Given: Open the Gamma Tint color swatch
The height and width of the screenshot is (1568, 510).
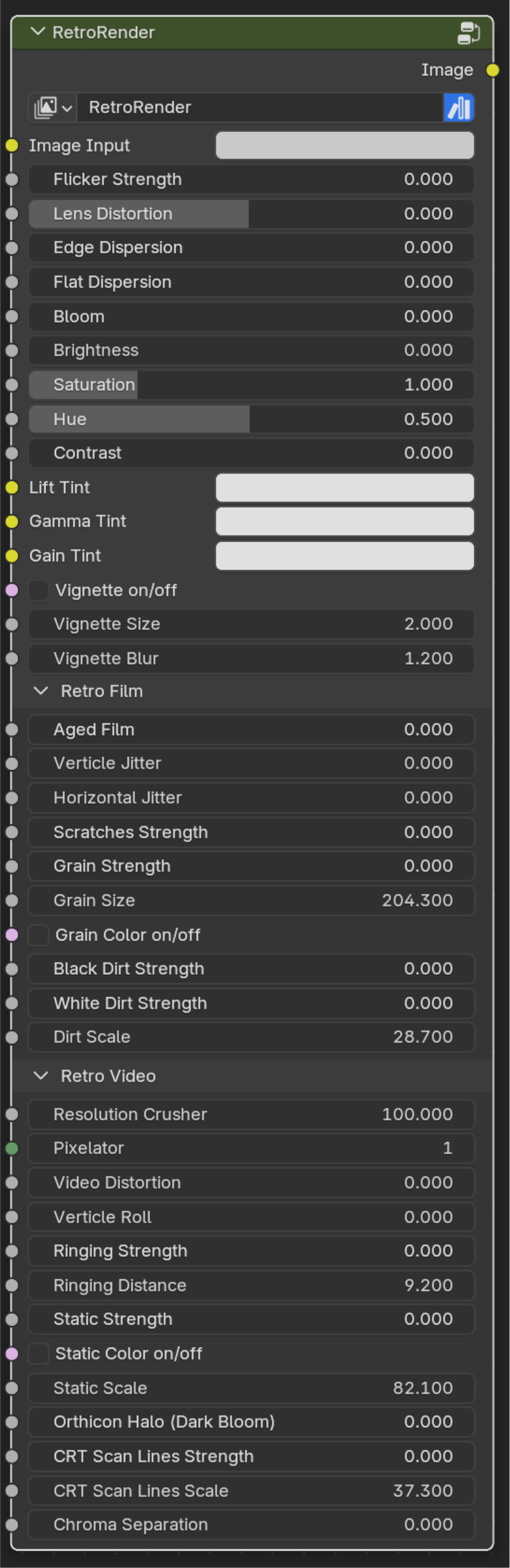Looking at the screenshot, I should click(344, 522).
